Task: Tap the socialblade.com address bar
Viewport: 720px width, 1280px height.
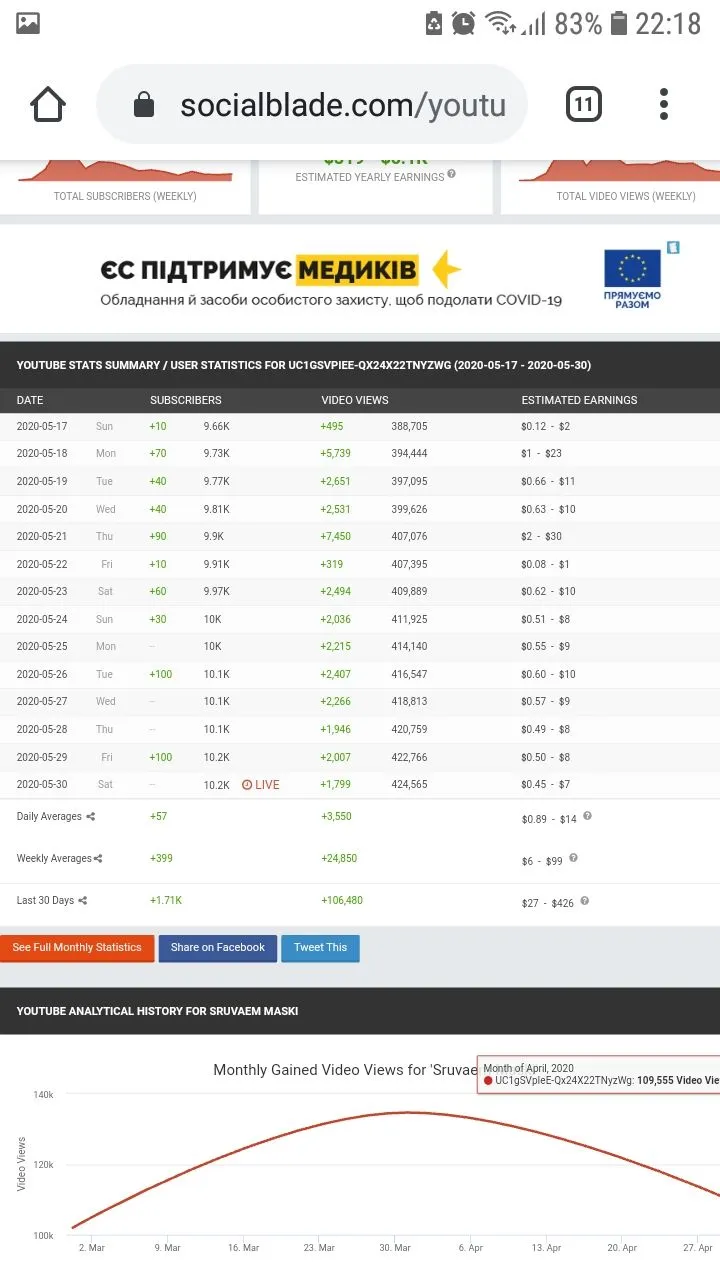Action: 340,105
